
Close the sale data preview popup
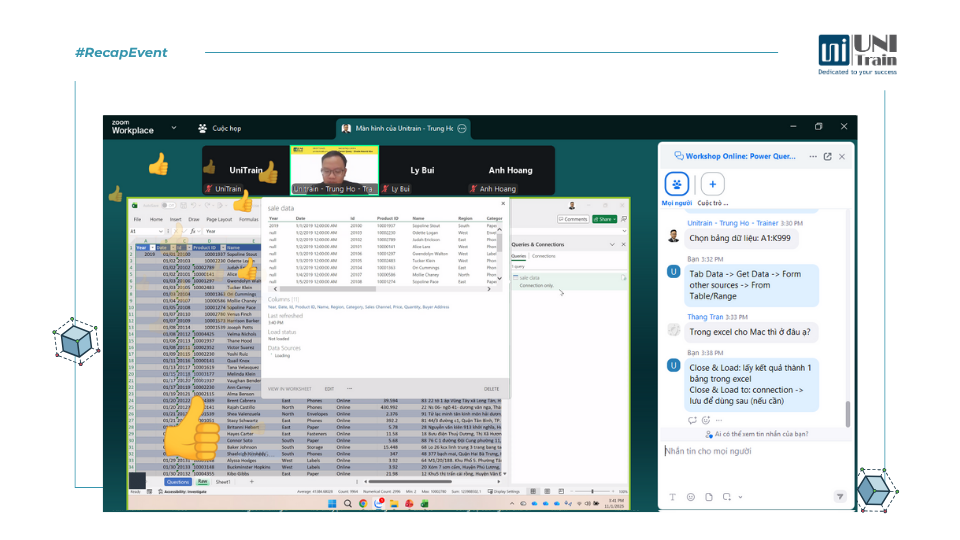[x=503, y=204]
